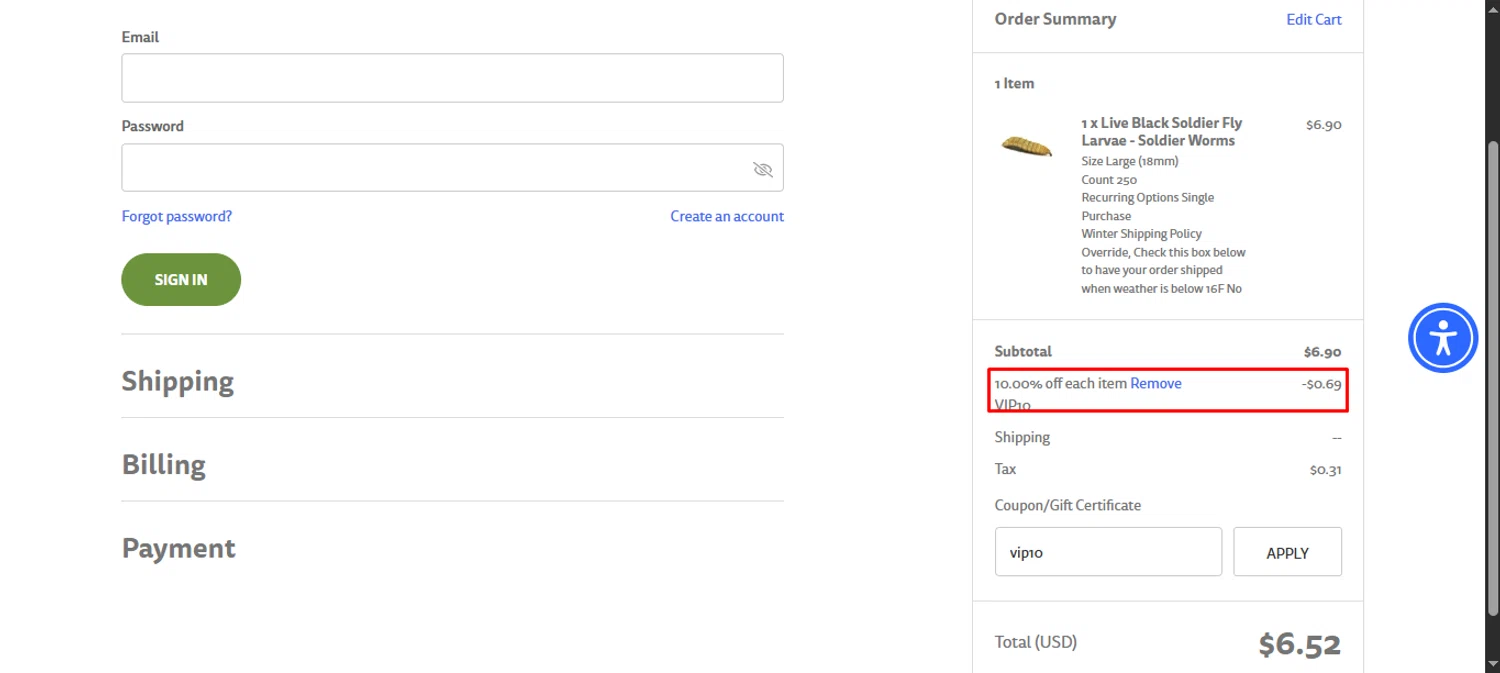
Task: Click the Order Summary heading
Action: tap(1055, 19)
